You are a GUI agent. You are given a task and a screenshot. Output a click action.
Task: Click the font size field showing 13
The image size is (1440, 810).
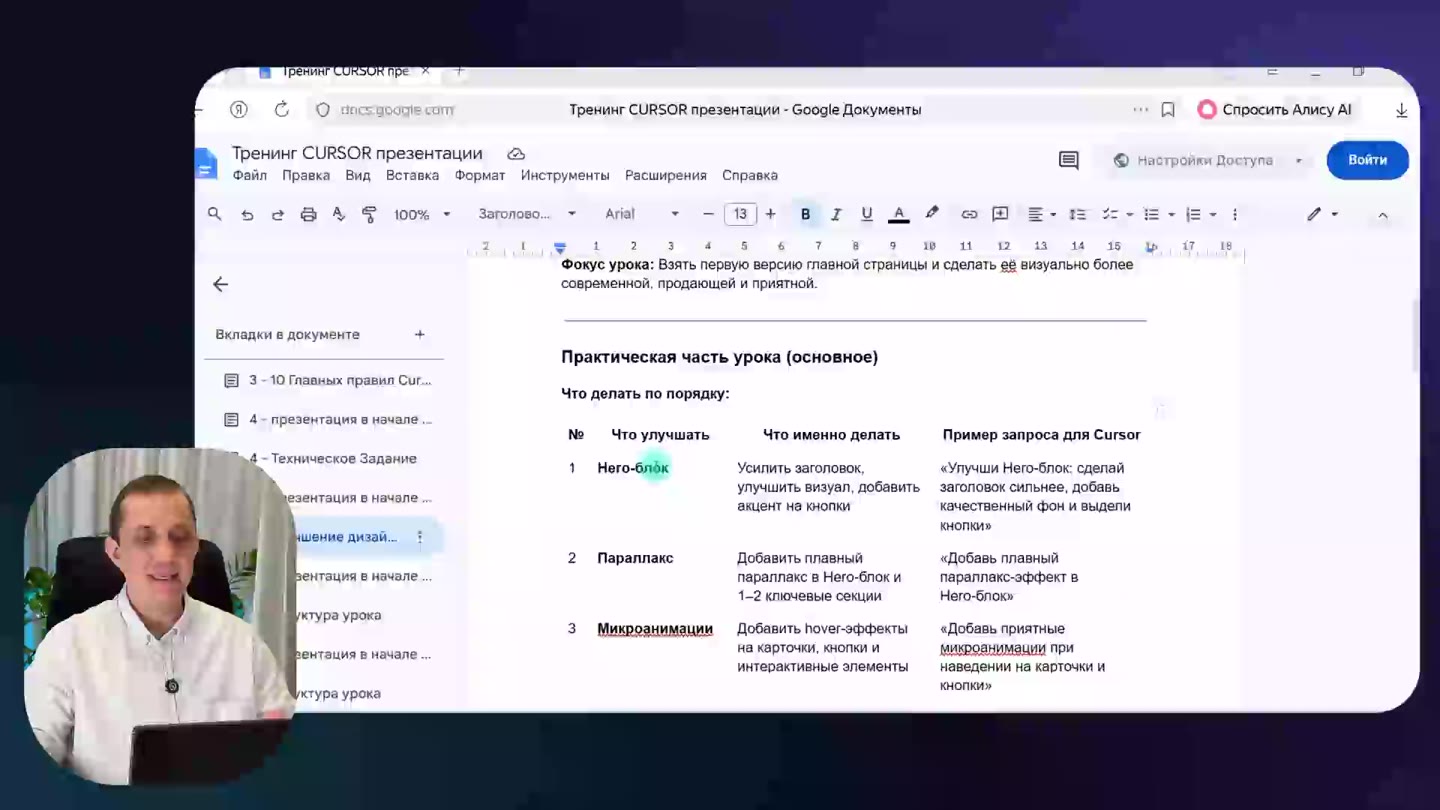(740, 214)
